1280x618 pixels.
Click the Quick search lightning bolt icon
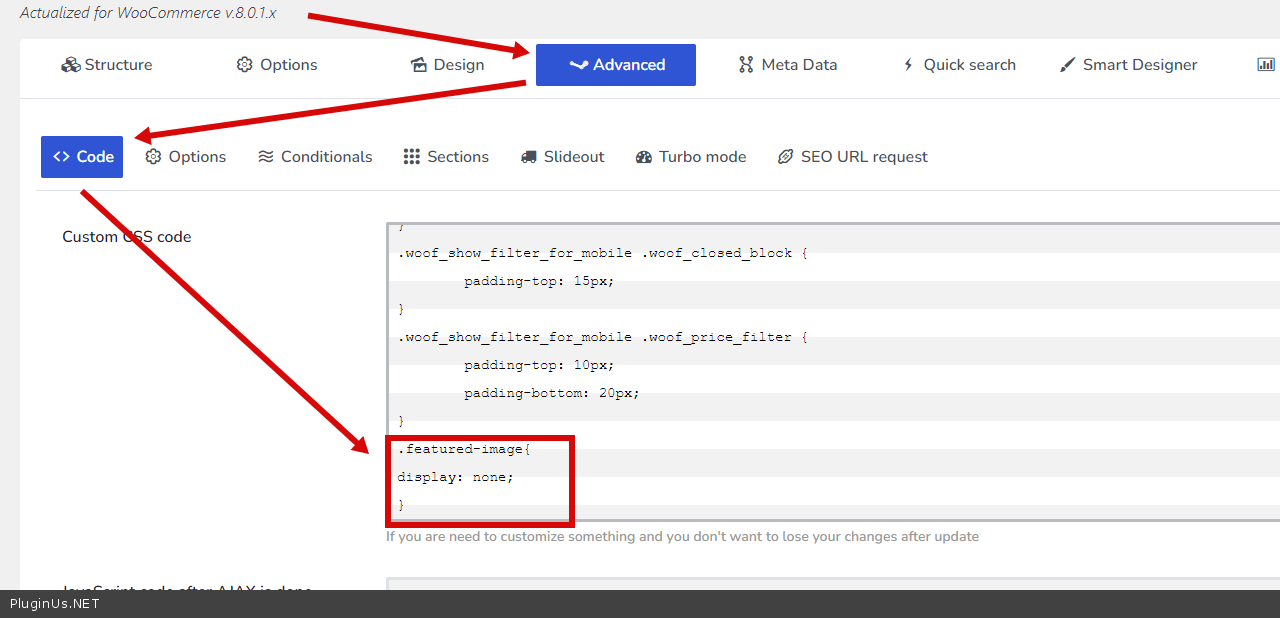click(908, 65)
